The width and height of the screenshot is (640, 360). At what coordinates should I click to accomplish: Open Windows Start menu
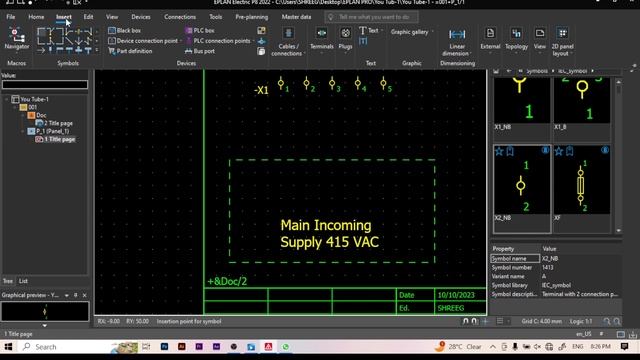8,347
